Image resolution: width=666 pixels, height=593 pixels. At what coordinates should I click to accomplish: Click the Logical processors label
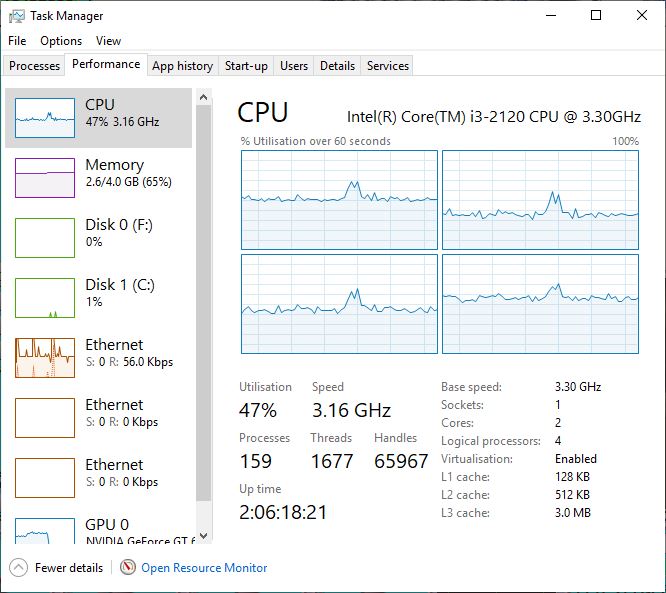491,441
